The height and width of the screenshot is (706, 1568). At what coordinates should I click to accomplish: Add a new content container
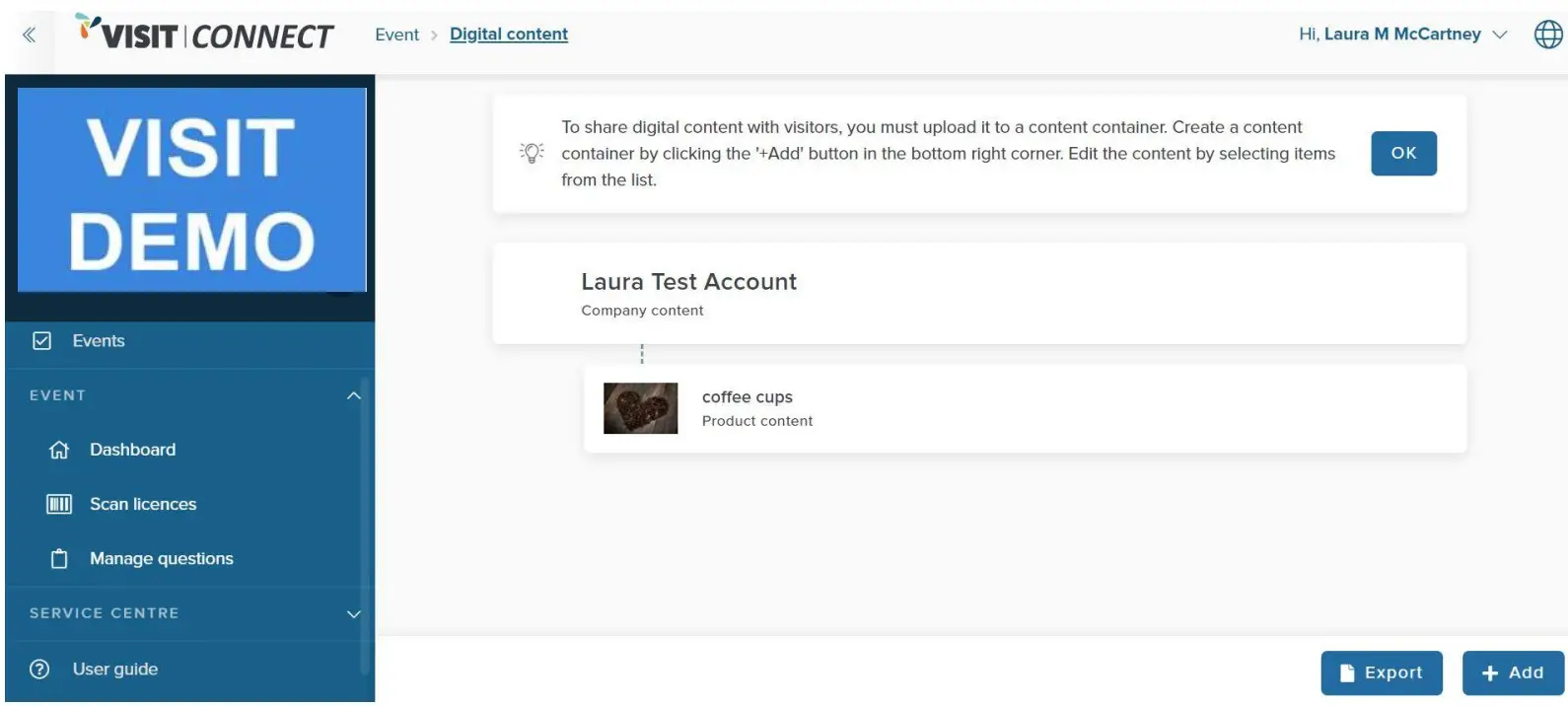1512,672
